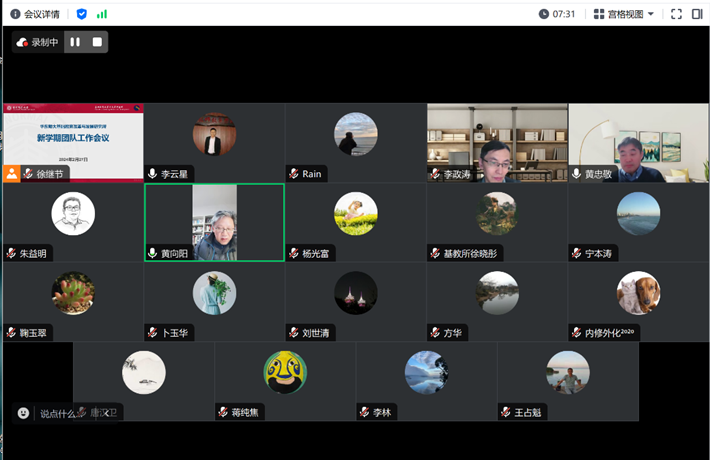Screen dimensions: 710x460
Task: Click the orange host icon on 徐继节
Action: pos(12,174)
